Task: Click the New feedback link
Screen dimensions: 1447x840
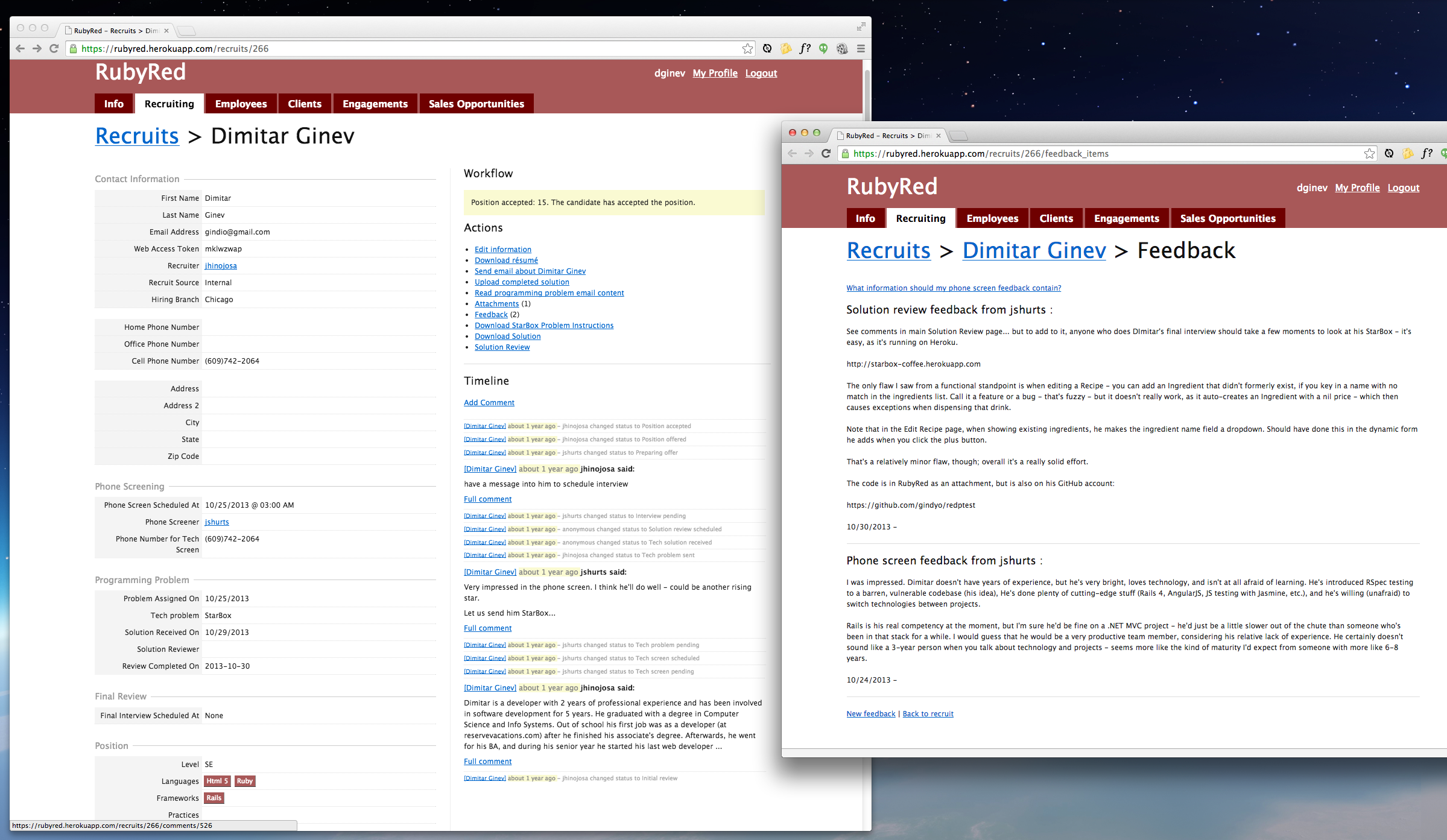Action: 870,714
